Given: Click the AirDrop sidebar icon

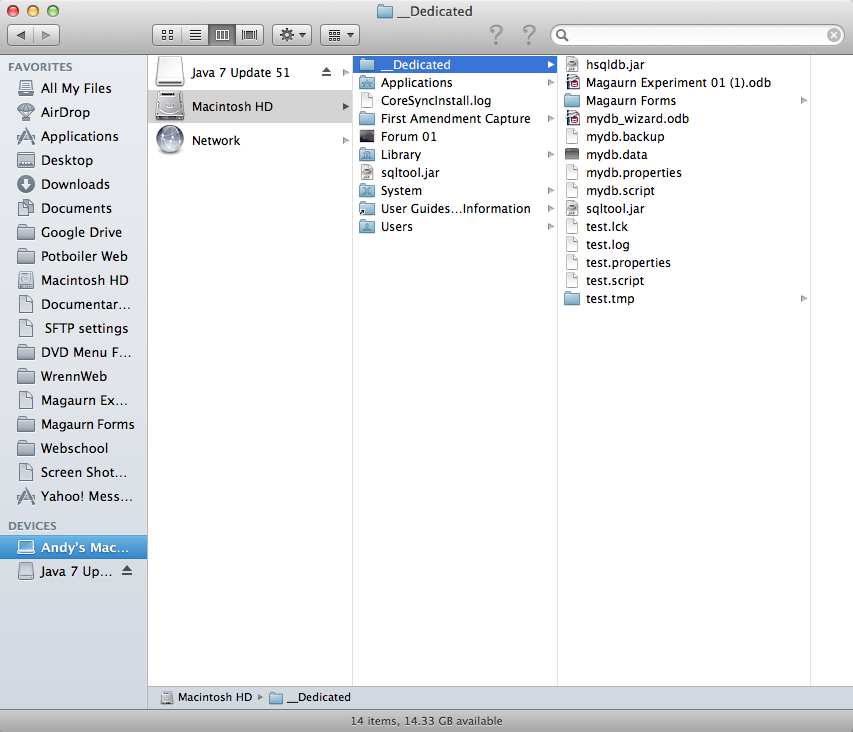Looking at the screenshot, I should point(26,112).
